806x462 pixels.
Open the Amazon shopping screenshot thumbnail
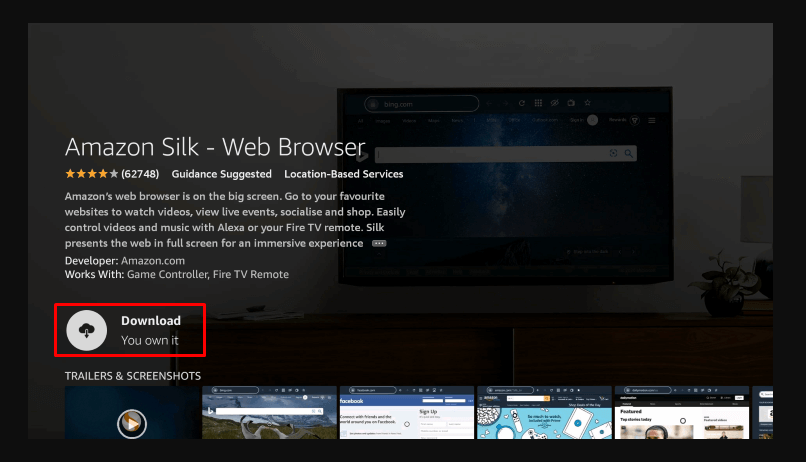coord(544,412)
